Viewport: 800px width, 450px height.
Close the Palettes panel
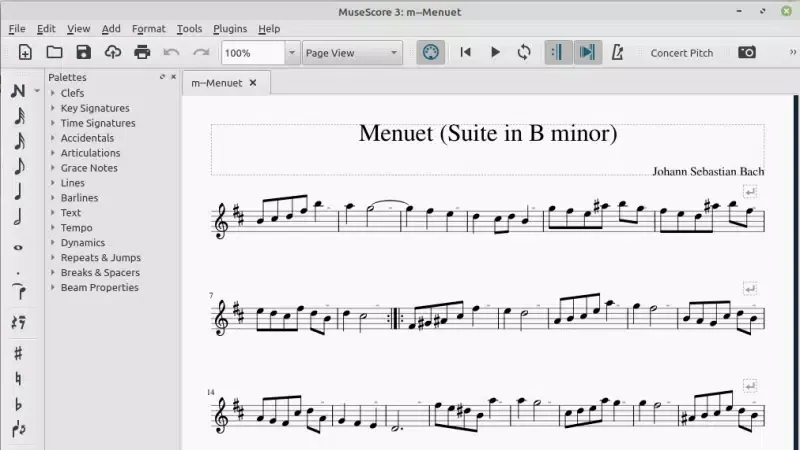(173, 77)
